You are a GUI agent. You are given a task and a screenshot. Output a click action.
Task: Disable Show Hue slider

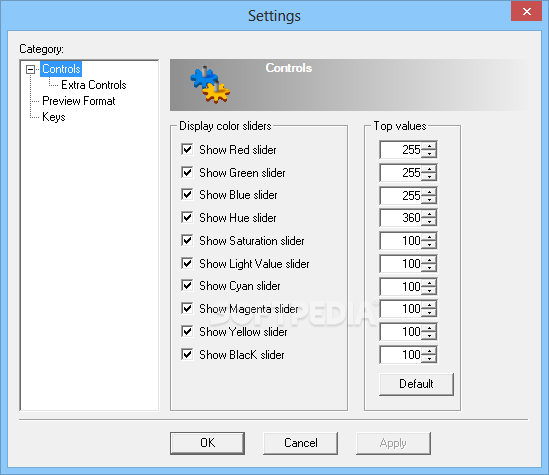[x=187, y=218]
